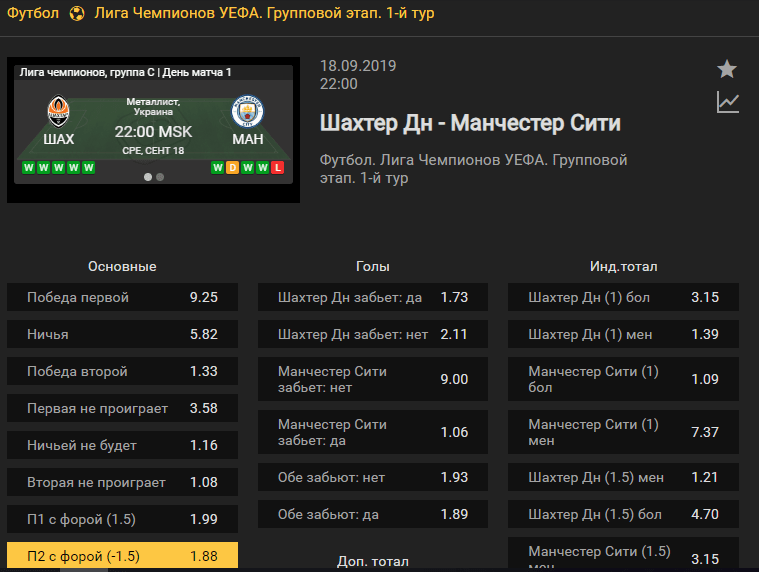Select Первая не проиграет odds 3.58
759x572 pixels.
point(122,408)
